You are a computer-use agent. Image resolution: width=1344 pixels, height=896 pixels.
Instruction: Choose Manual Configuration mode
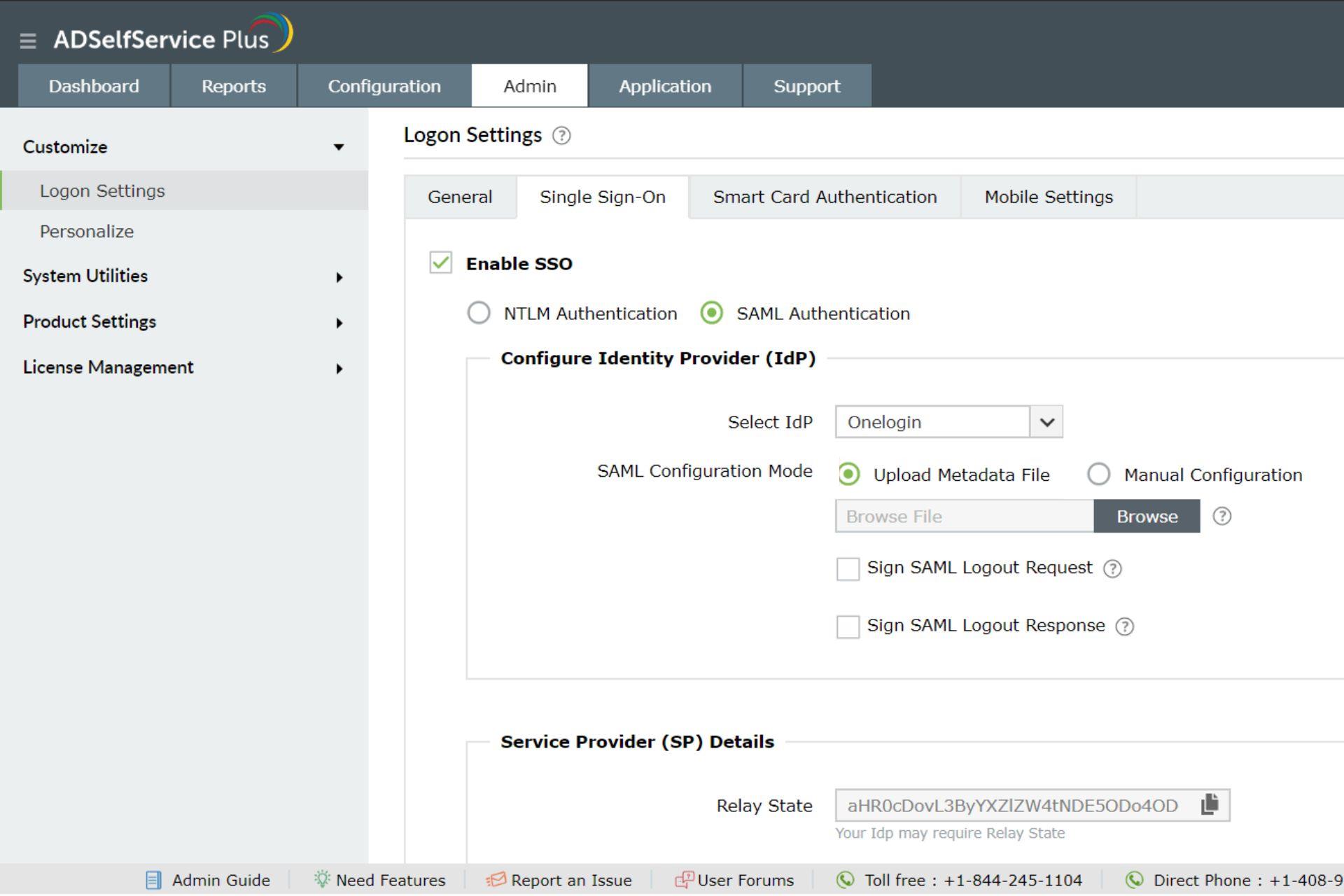(x=1098, y=475)
